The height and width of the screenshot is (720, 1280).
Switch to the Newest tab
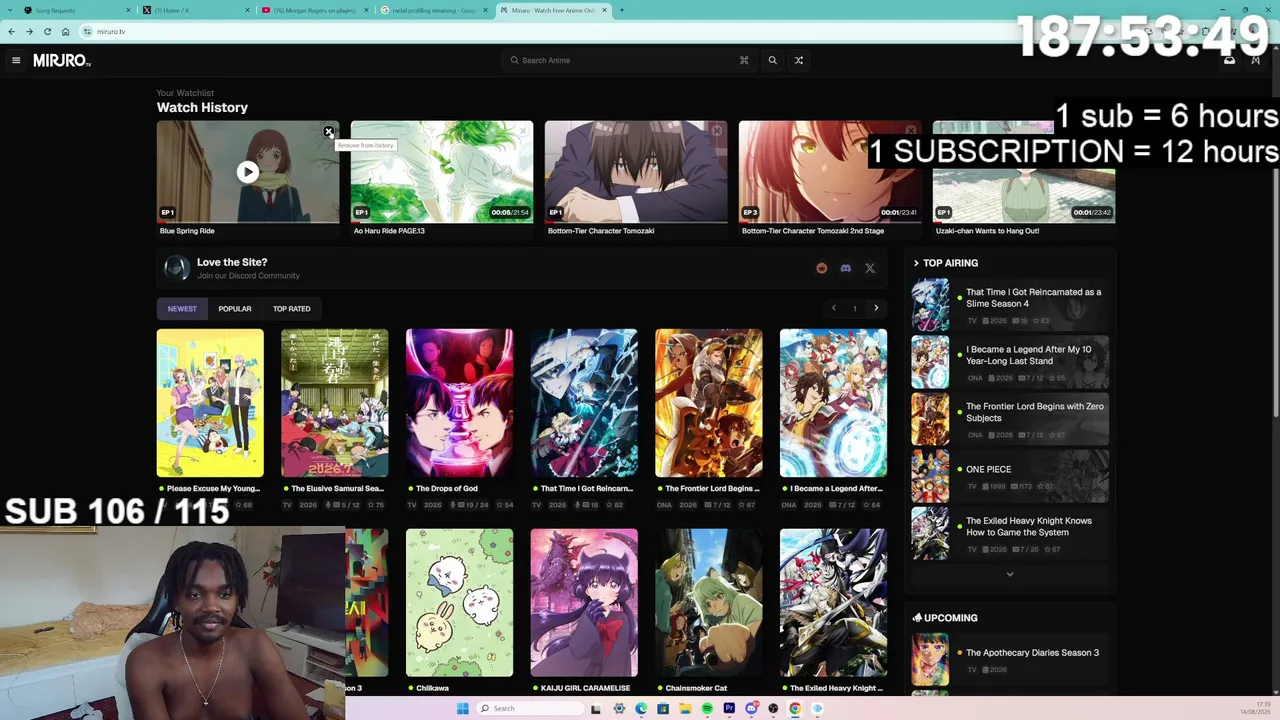click(x=182, y=308)
